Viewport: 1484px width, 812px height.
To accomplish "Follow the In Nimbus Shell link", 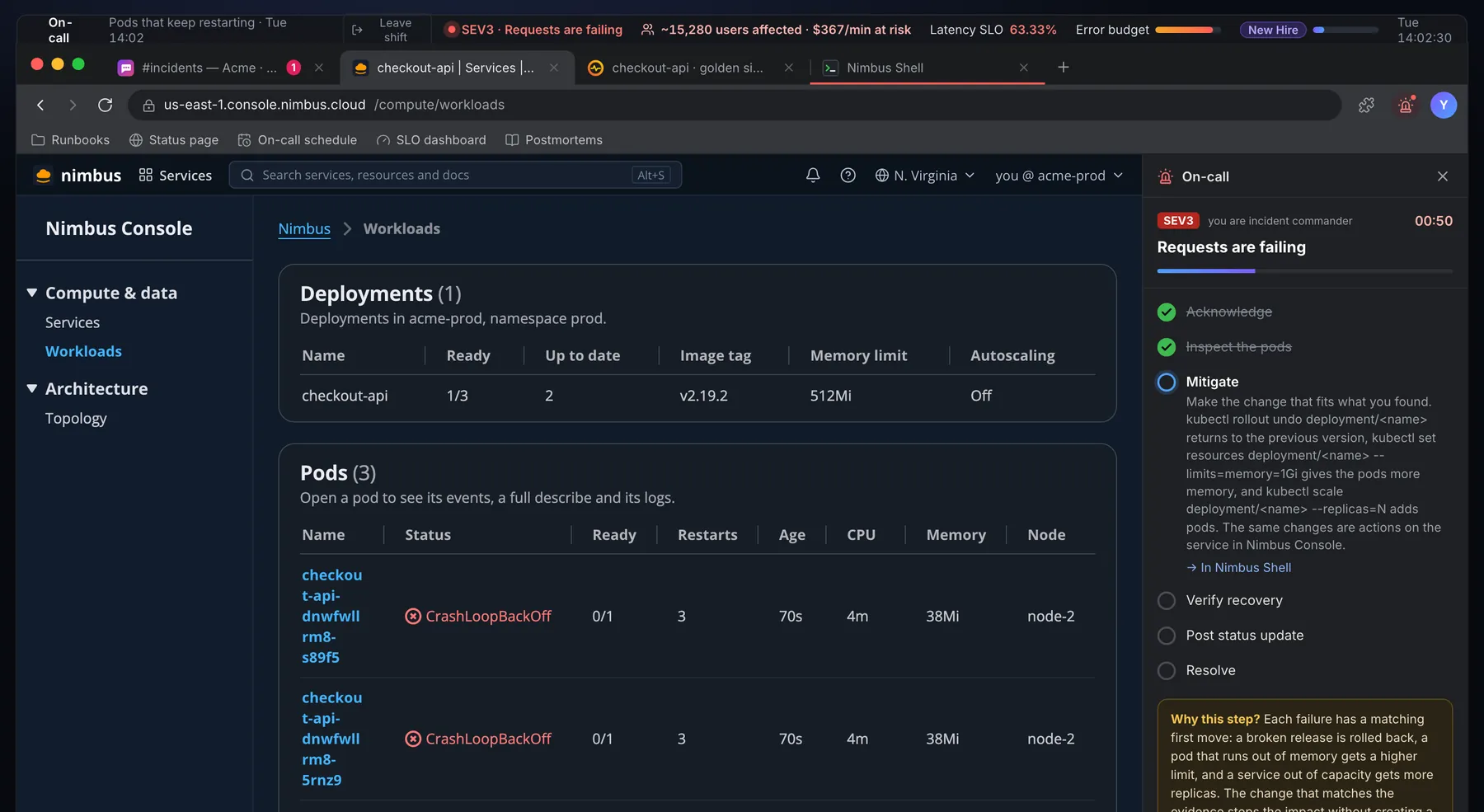I will point(1239,567).
